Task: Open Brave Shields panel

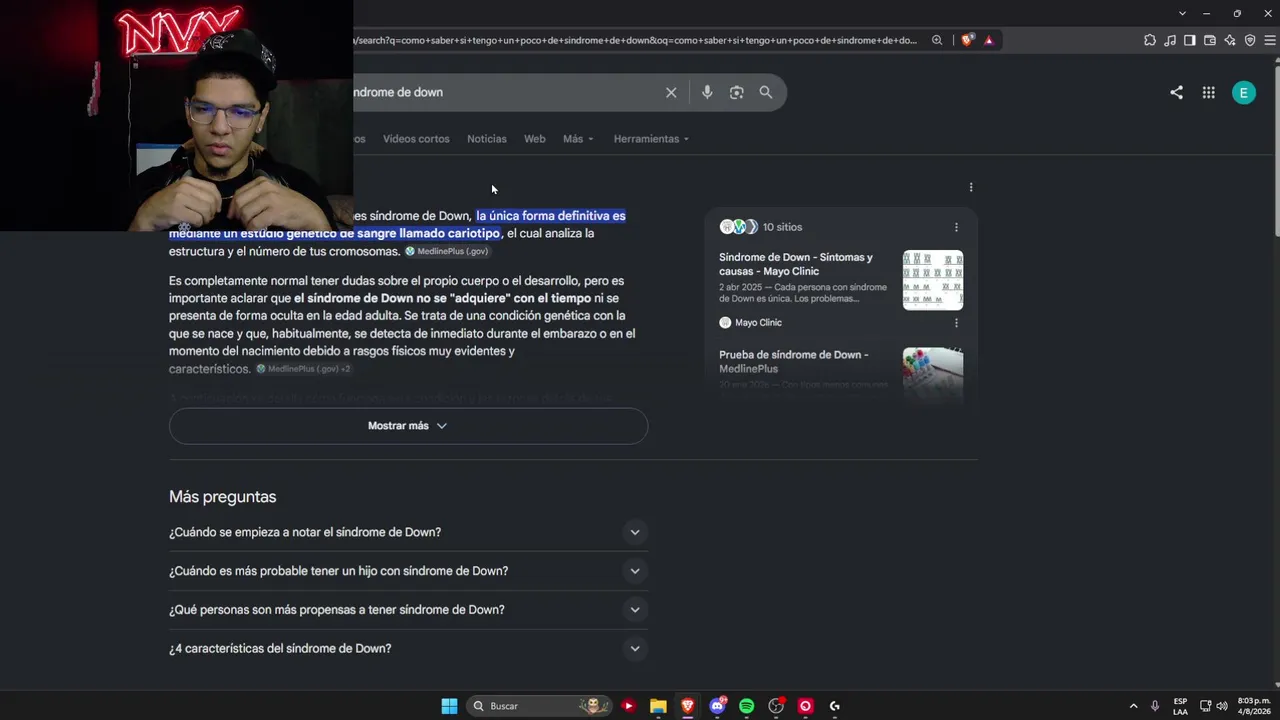Action: coord(967,40)
